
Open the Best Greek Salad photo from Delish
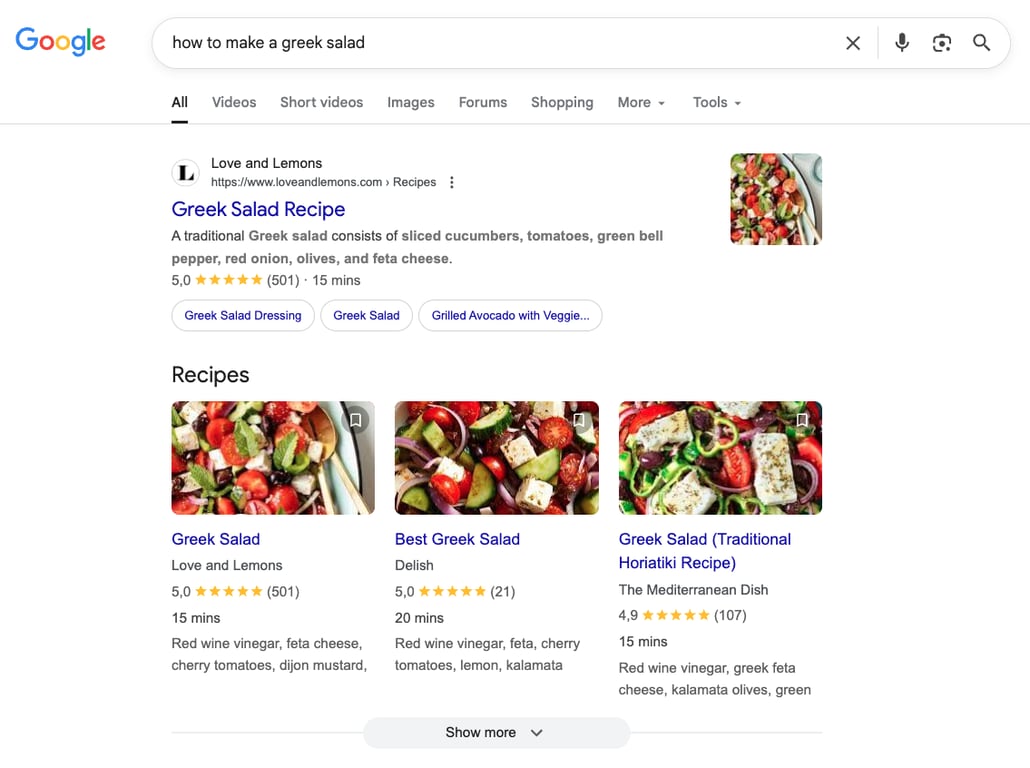pos(496,457)
